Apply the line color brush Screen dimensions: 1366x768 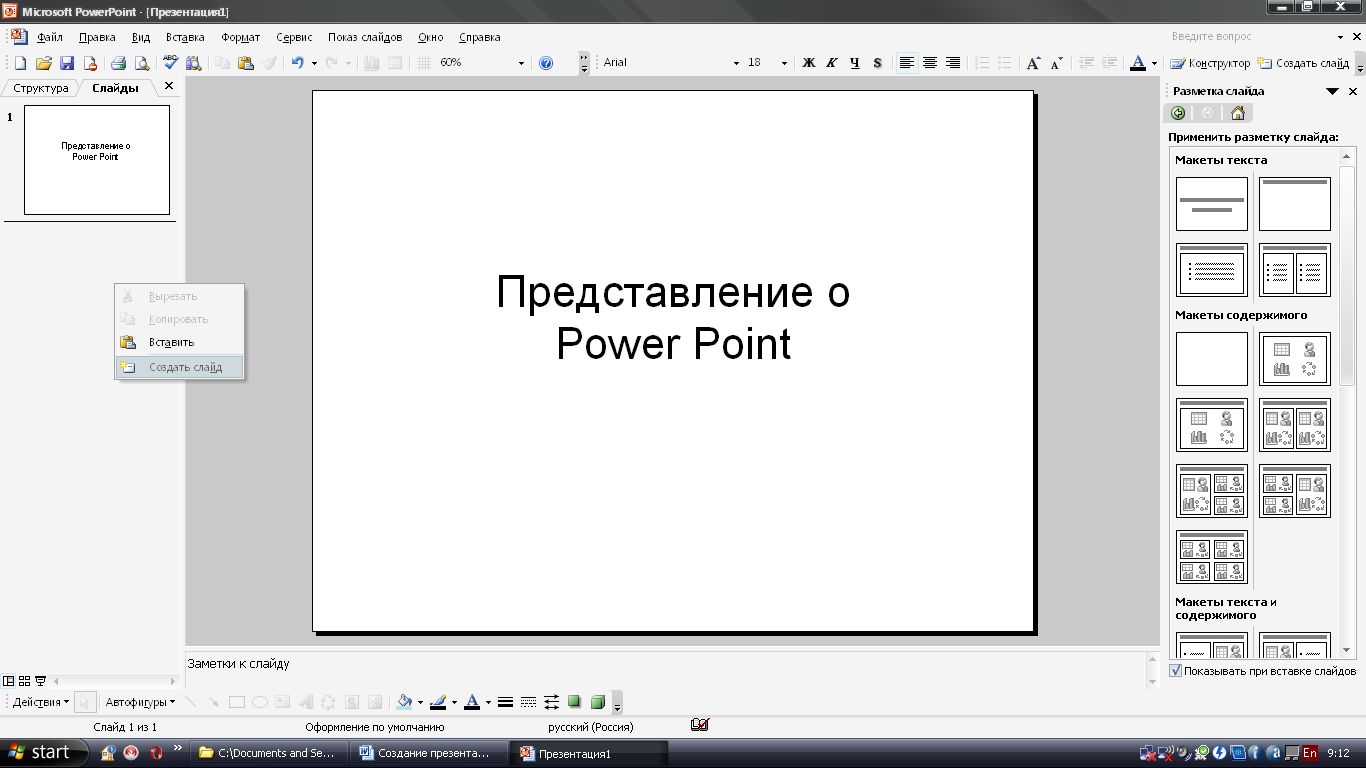click(x=437, y=702)
